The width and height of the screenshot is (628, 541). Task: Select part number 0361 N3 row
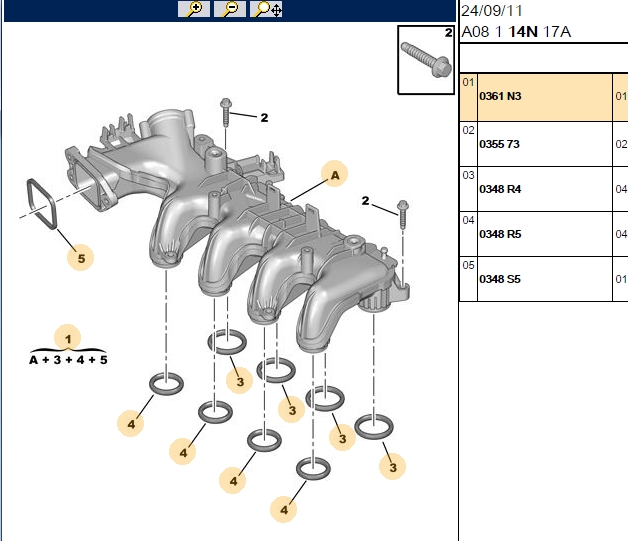coord(545,97)
